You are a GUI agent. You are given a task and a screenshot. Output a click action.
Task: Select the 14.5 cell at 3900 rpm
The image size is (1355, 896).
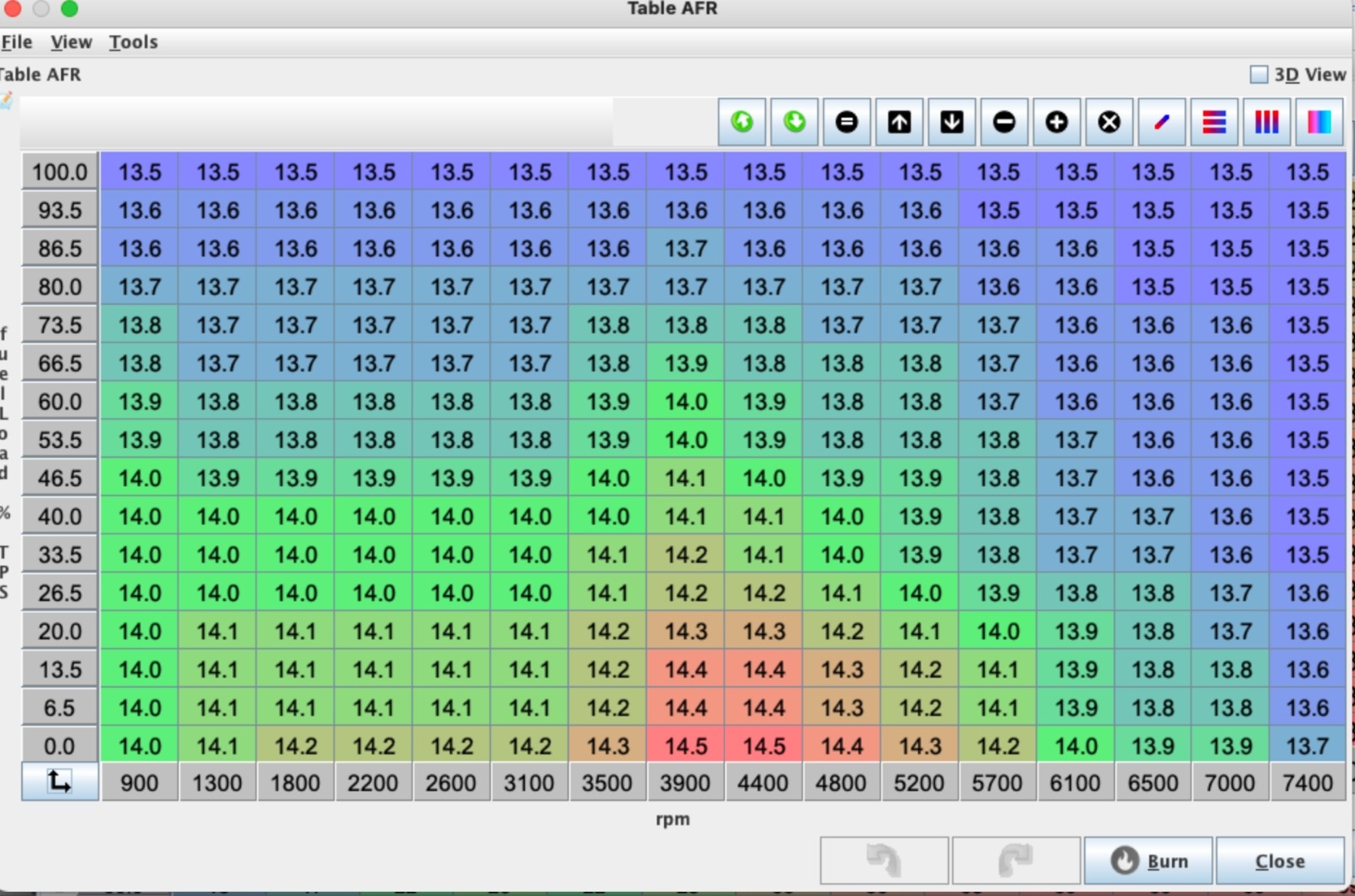685,746
